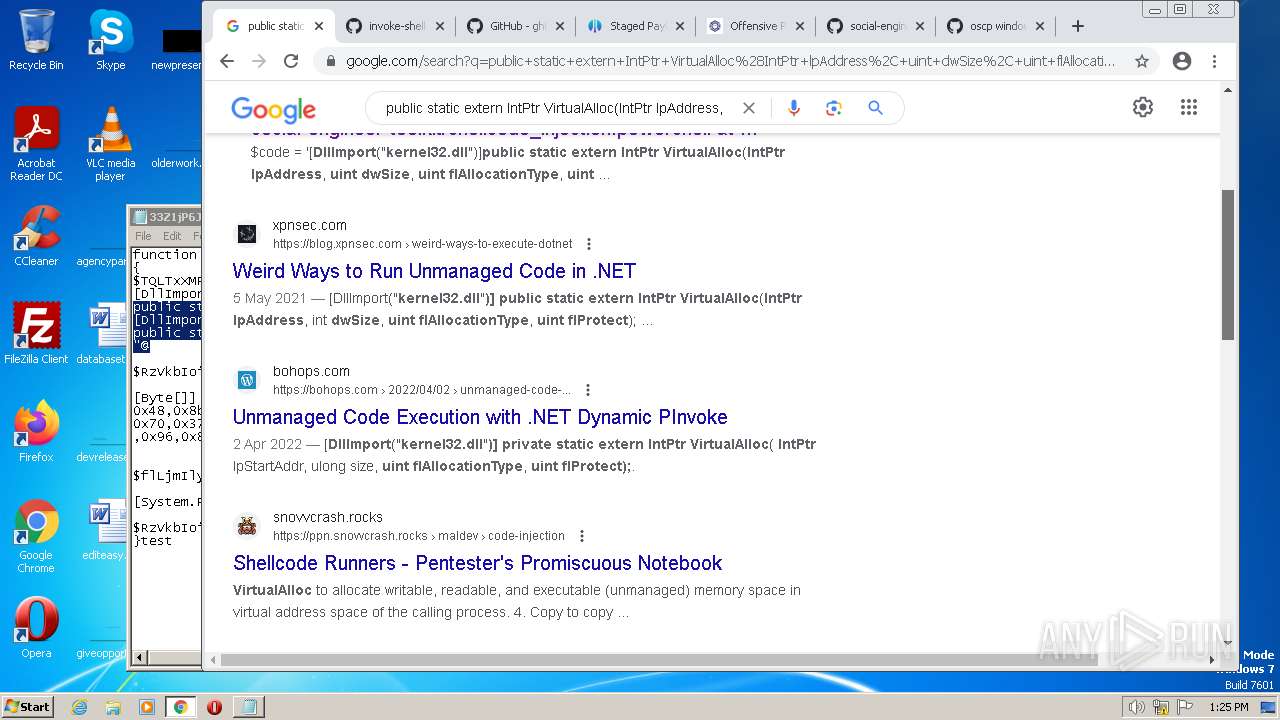Clear the Google search box text
Viewport: 1280px width, 720px height.
748,108
